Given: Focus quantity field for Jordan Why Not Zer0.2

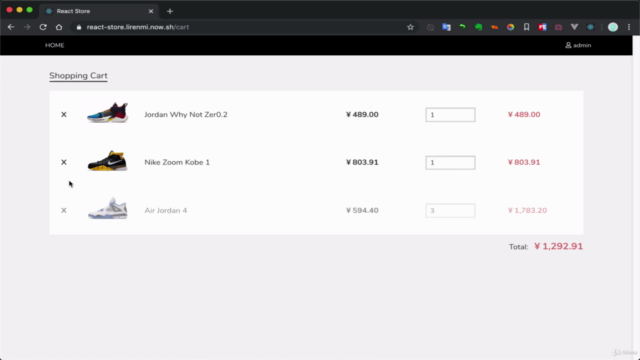Looking at the screenshot, I should pyautogui.click(x=450, y=115).
